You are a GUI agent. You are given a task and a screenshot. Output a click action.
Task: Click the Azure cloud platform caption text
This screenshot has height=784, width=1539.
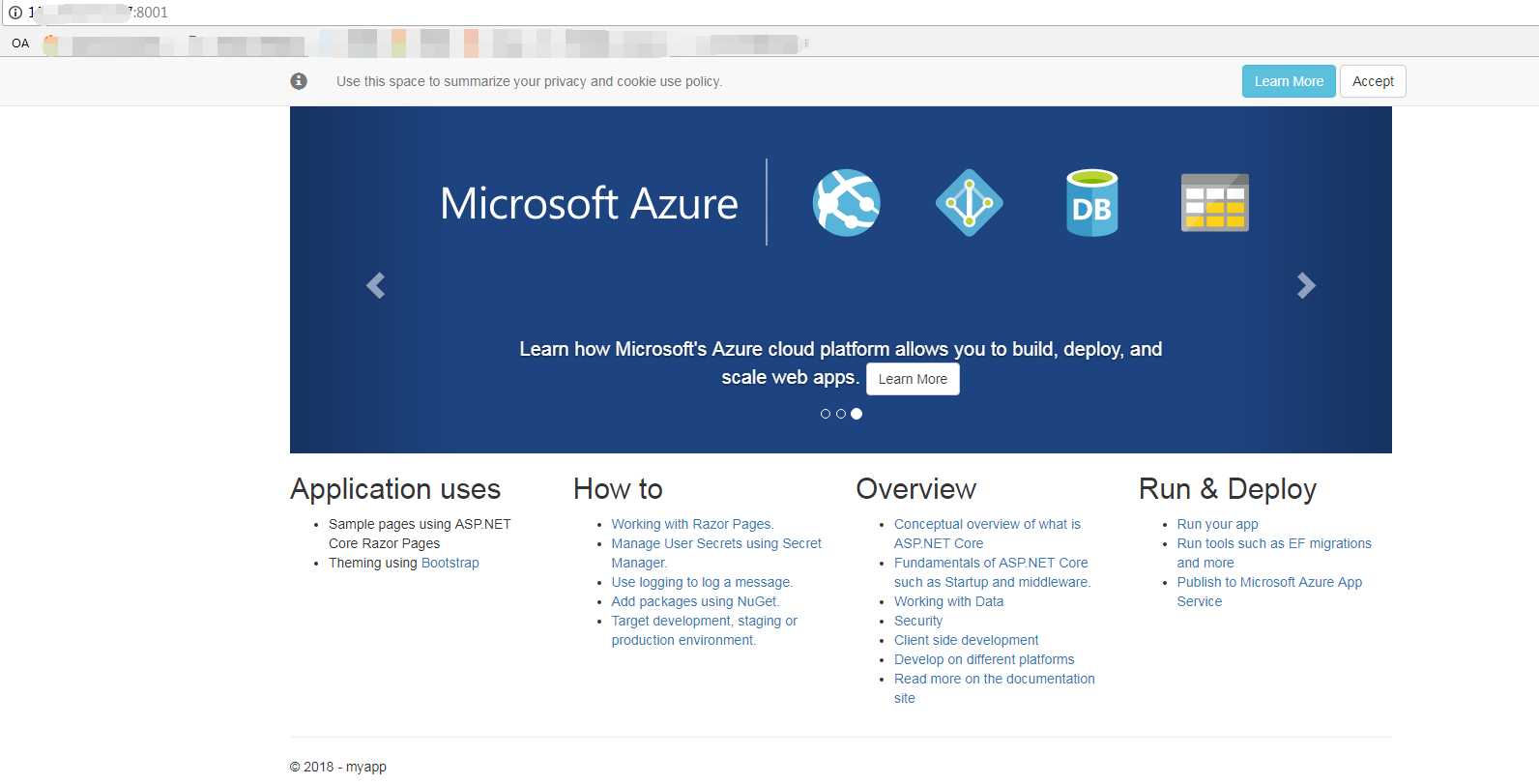click(x=841, y=363)
